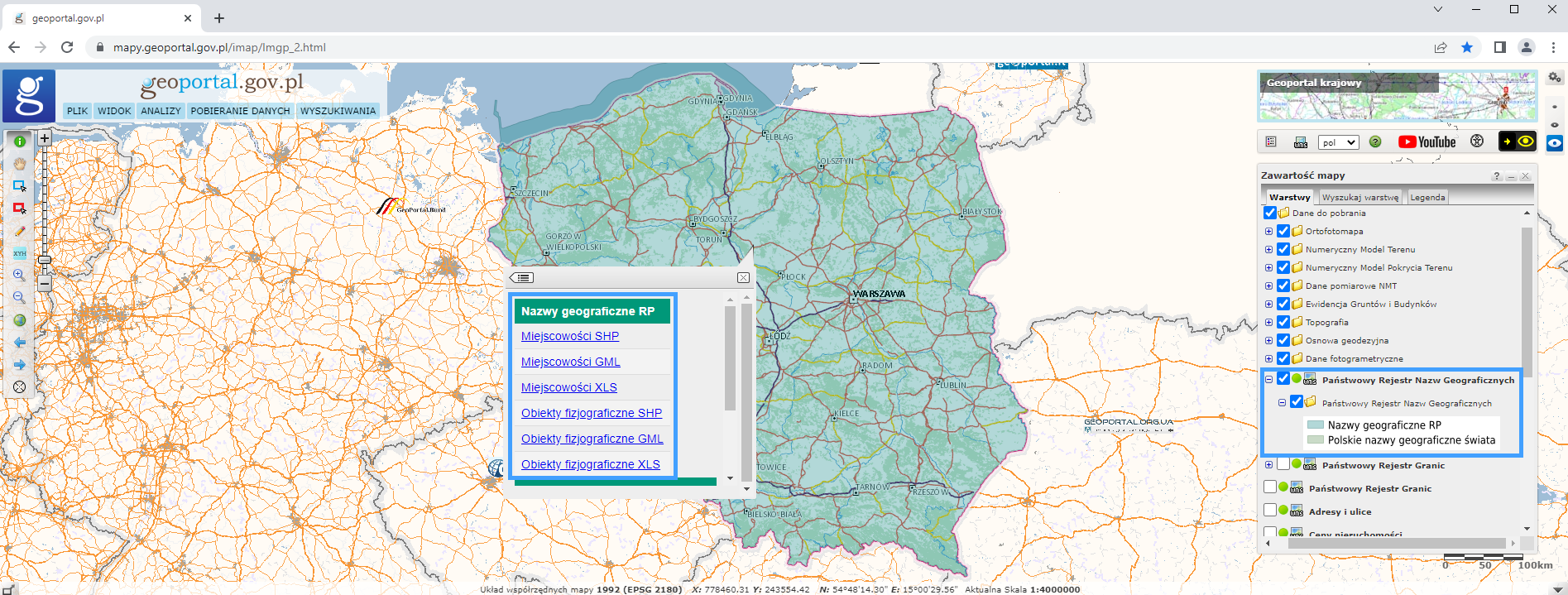Open Obiekty fizjograficzne GML link
This screenshot has height=595, width=1568.
592,439
